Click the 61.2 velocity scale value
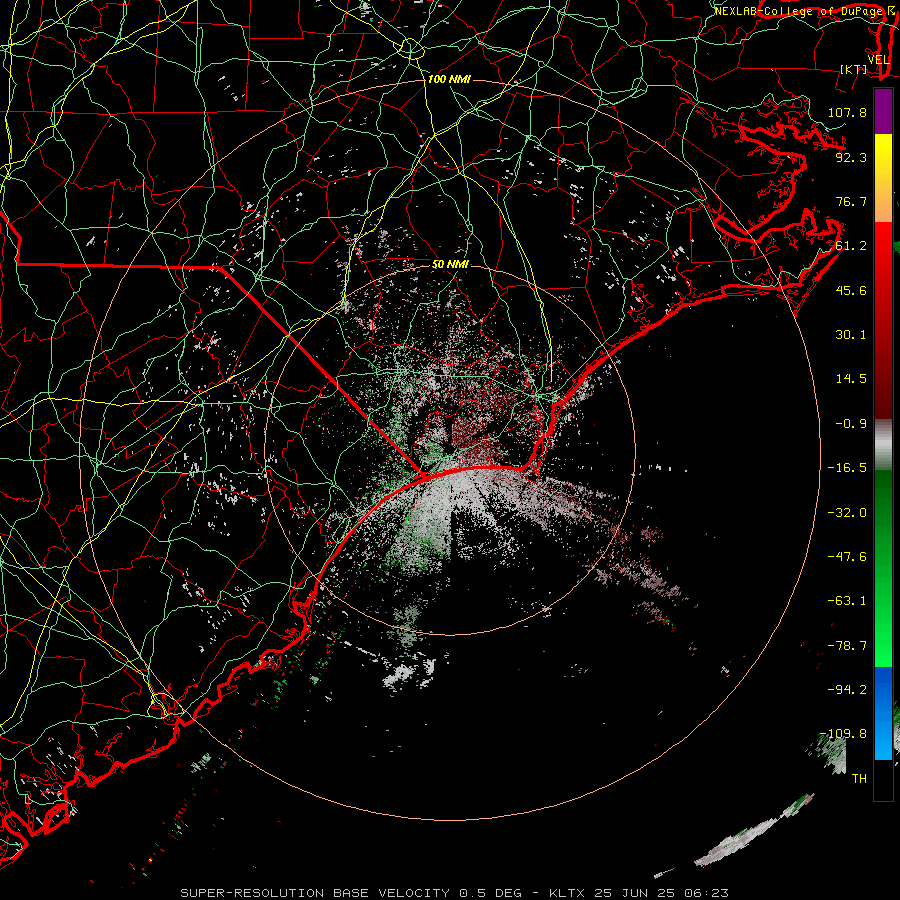 click(851, 246)
